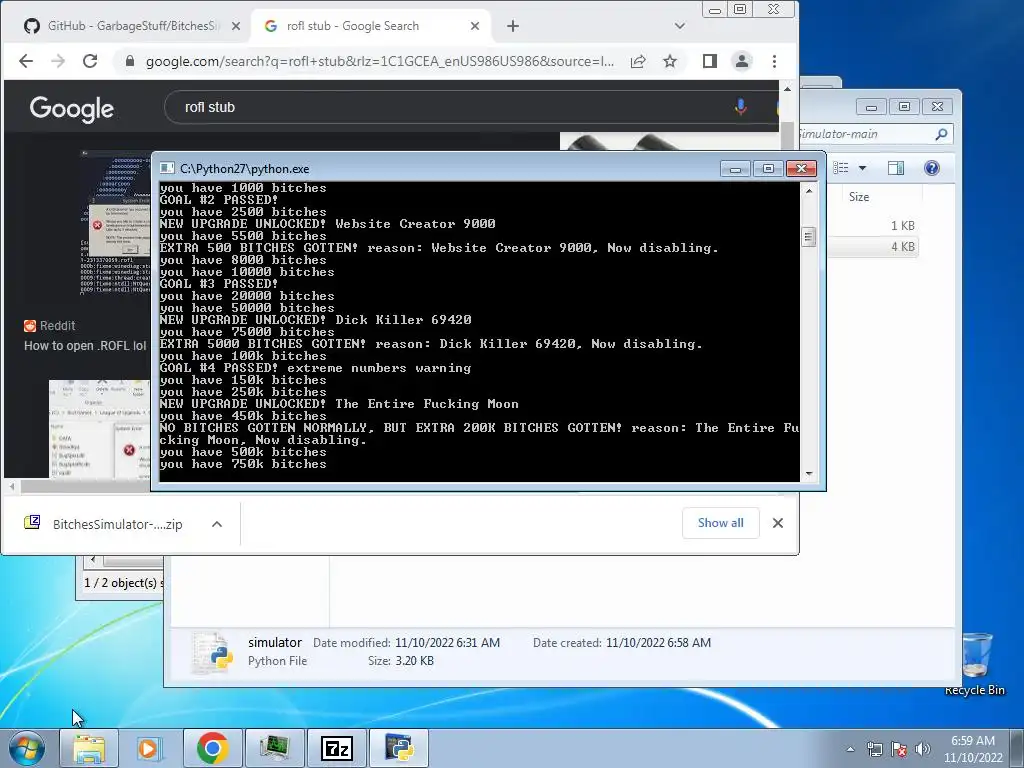Toggle Chrome side panel
1024x768 pixels.
[x=710, y=61]
